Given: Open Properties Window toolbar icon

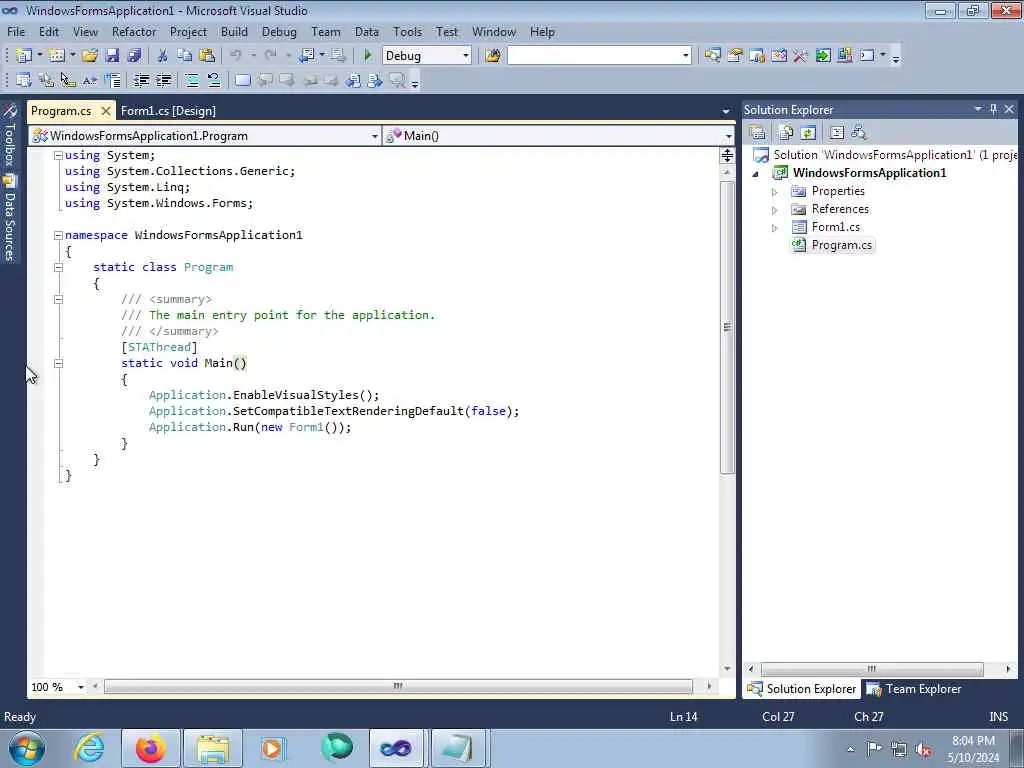Looking at the screenshot, I should (735, 56).
